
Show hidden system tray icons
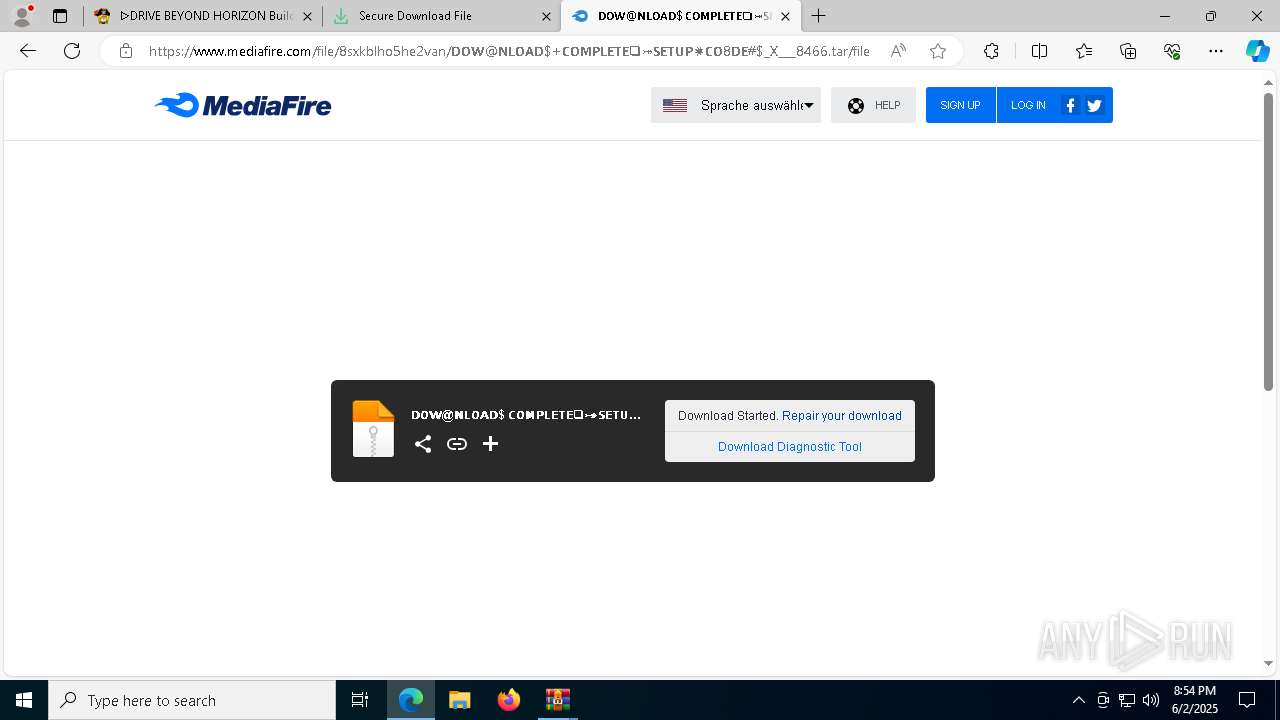pyautogui.click(x=1079, y=700)
